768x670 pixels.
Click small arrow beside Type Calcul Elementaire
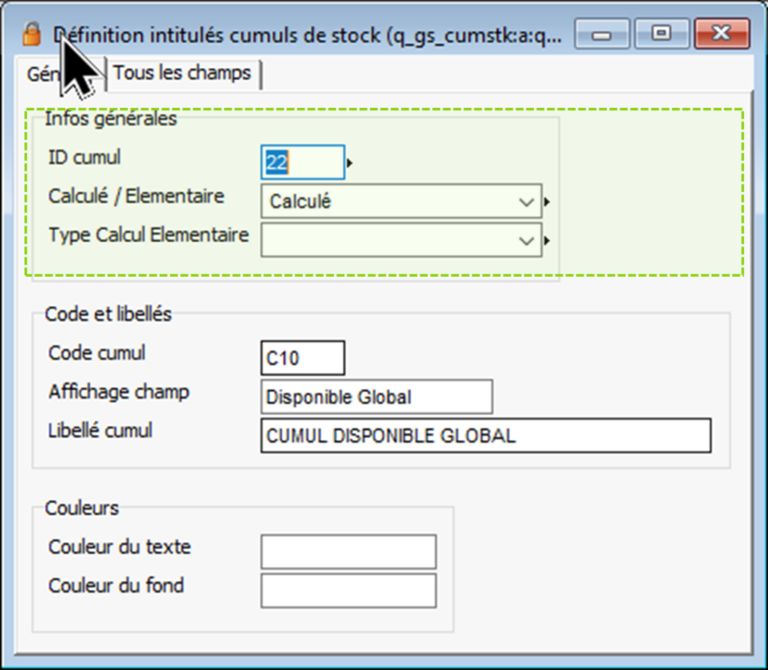tap(548, 240)
